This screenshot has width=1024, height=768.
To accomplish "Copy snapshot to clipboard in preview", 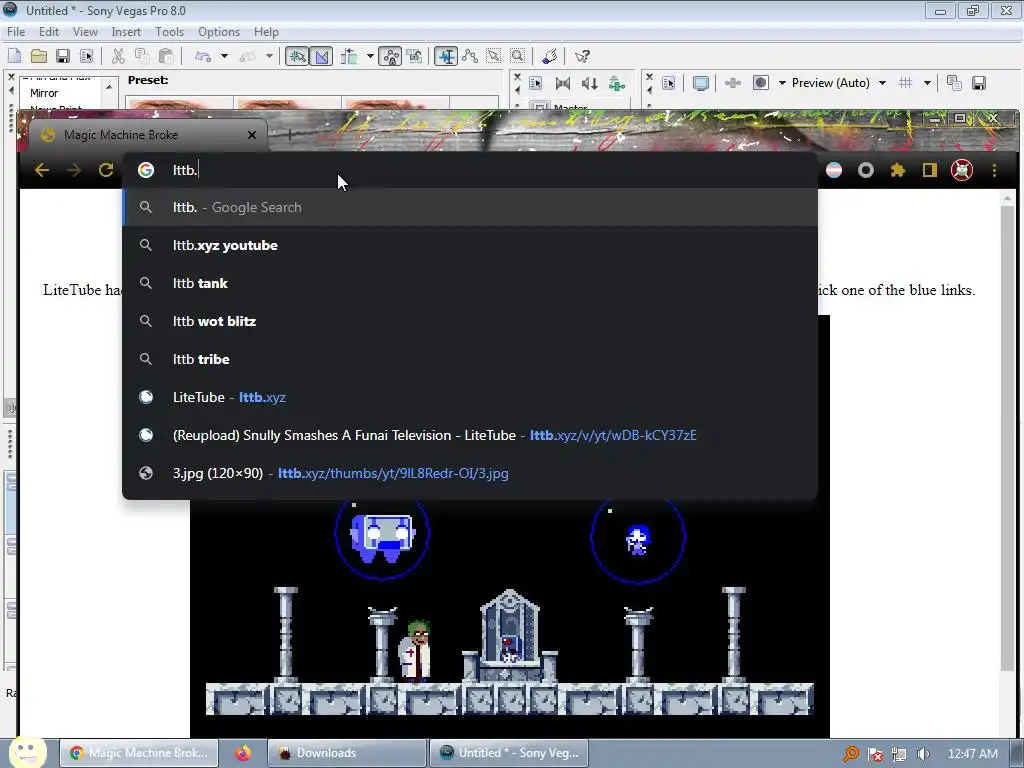I will [x=954, y=83].
